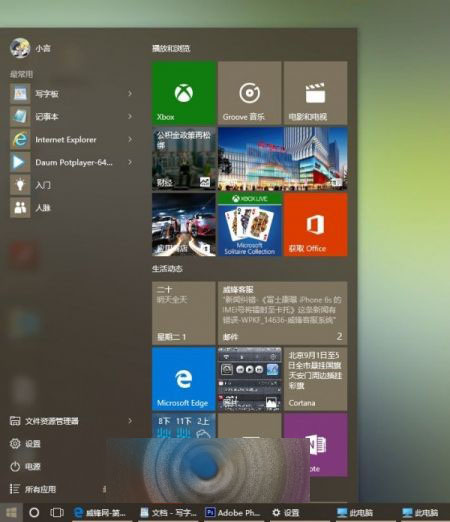Launch Microsoft Solitaire Collection tile

250,225
